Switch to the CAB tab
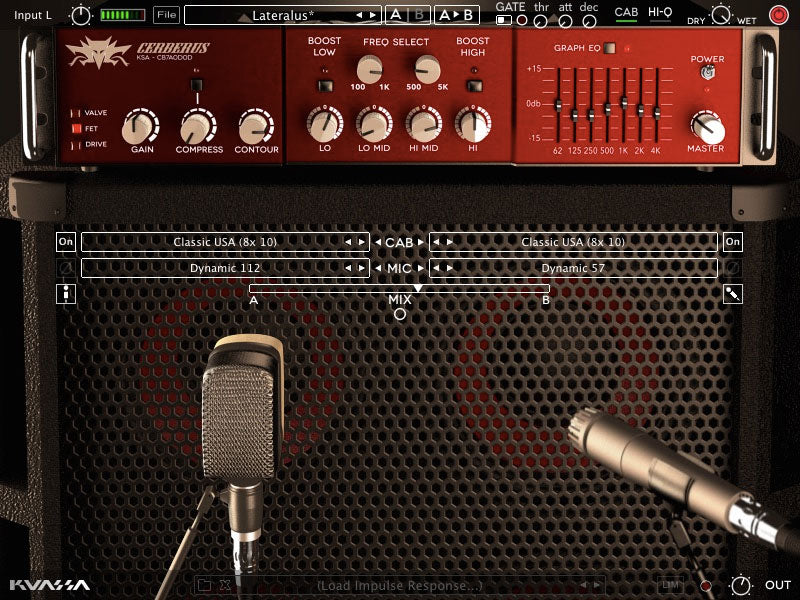 626,13
